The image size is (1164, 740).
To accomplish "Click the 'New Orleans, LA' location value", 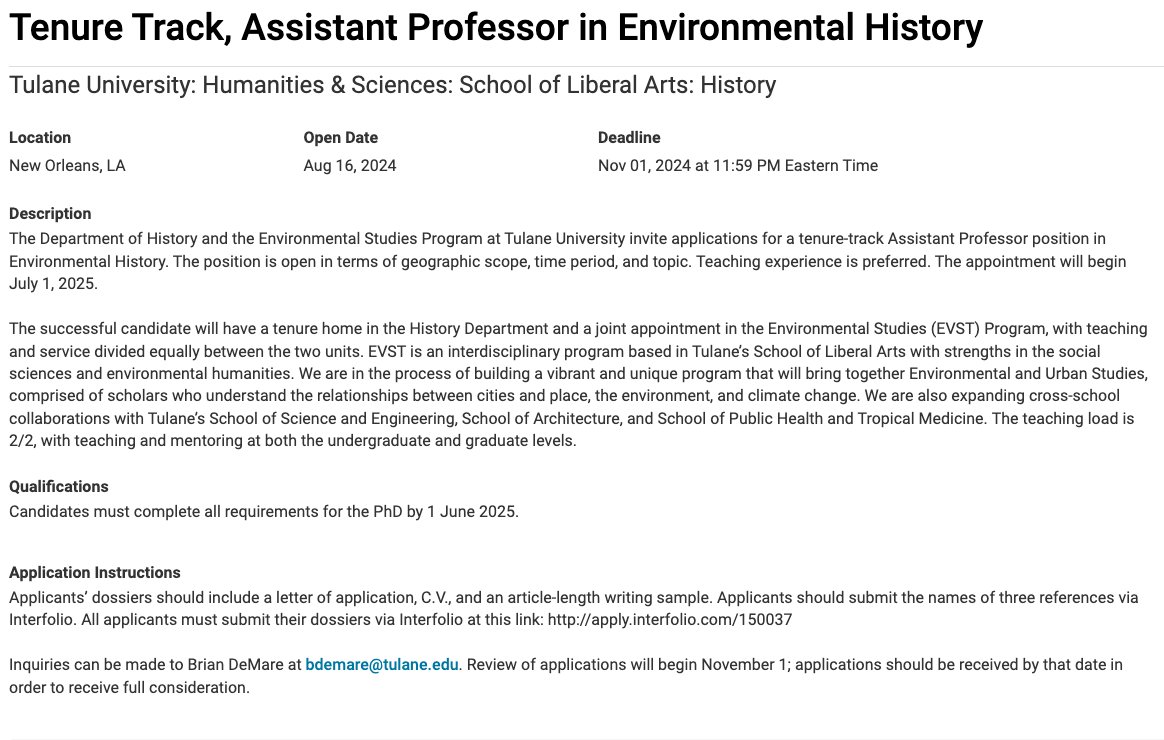I will click(x=68, y=166).
